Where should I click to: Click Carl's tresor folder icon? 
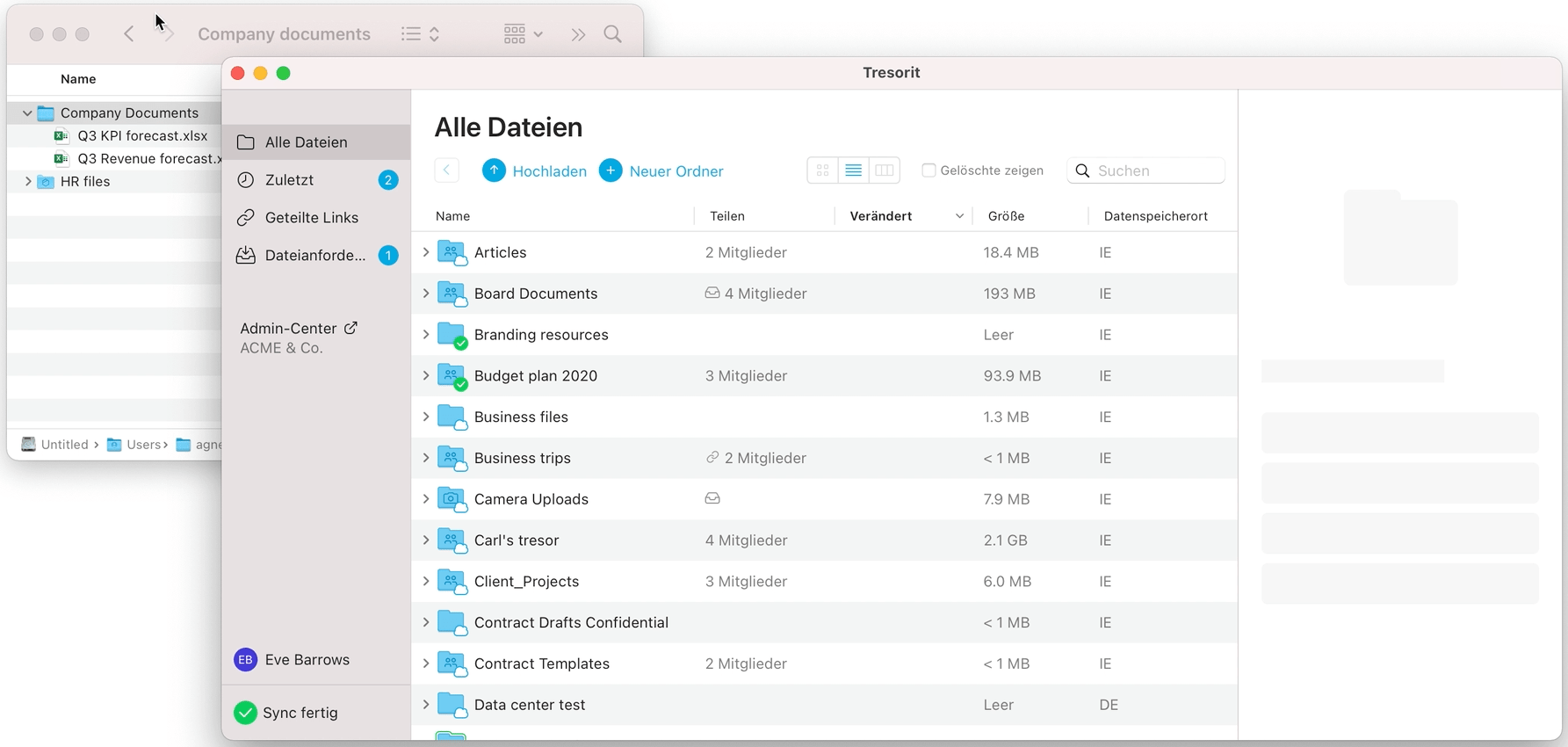pyautogui.click(x=452, y=541)
